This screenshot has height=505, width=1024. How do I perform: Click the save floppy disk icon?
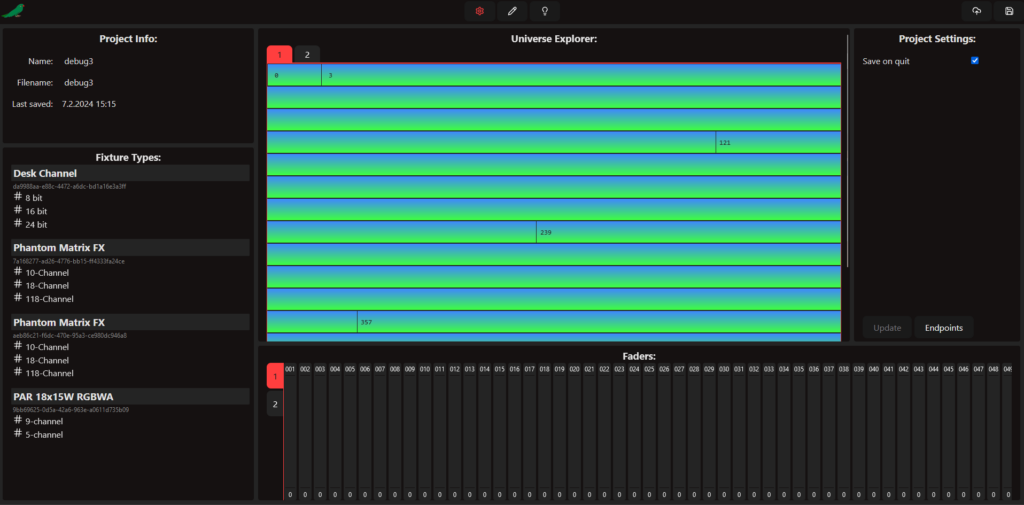1009,11
